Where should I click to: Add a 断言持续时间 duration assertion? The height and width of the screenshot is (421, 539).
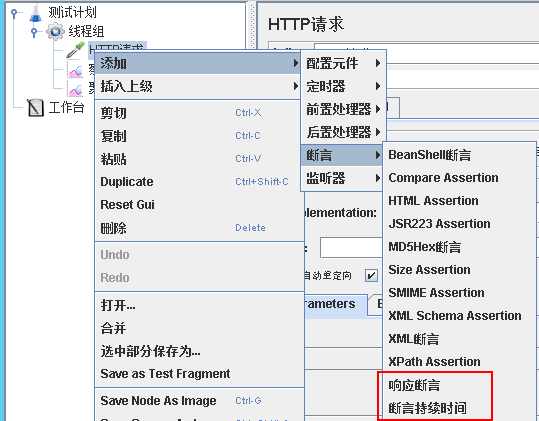pos(459,408)
